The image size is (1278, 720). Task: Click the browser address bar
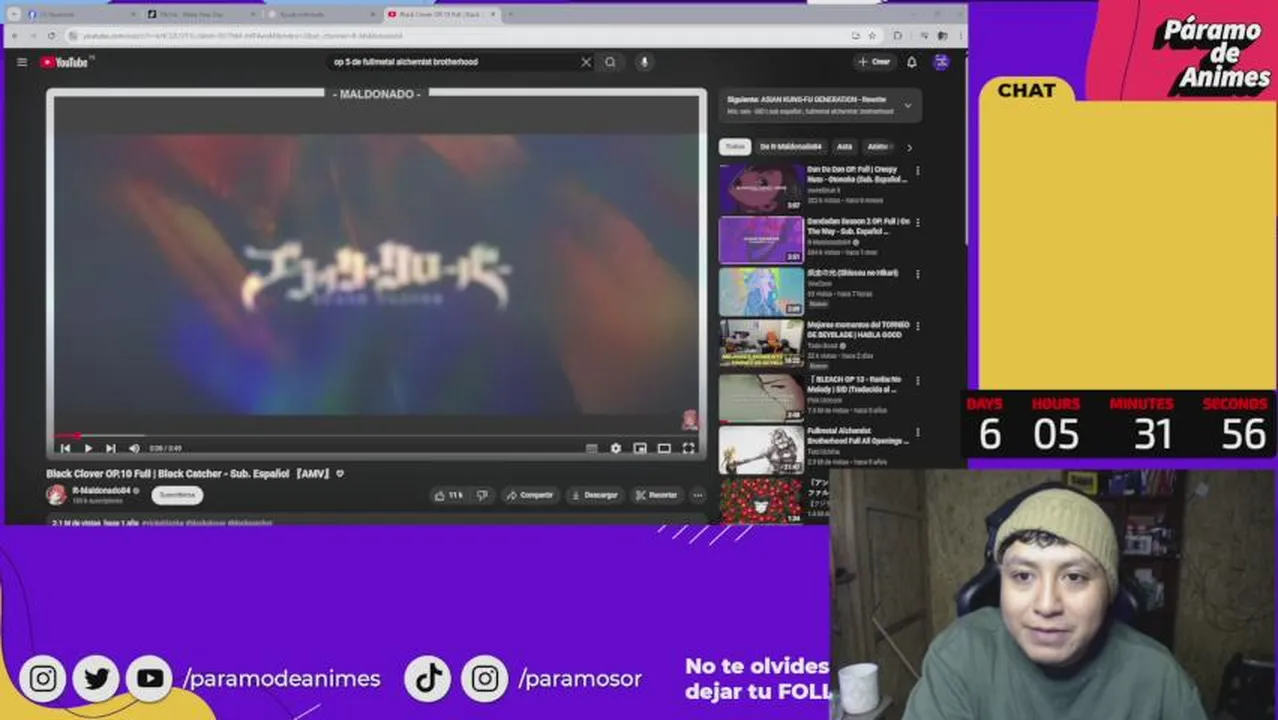[x=462, y=35]
